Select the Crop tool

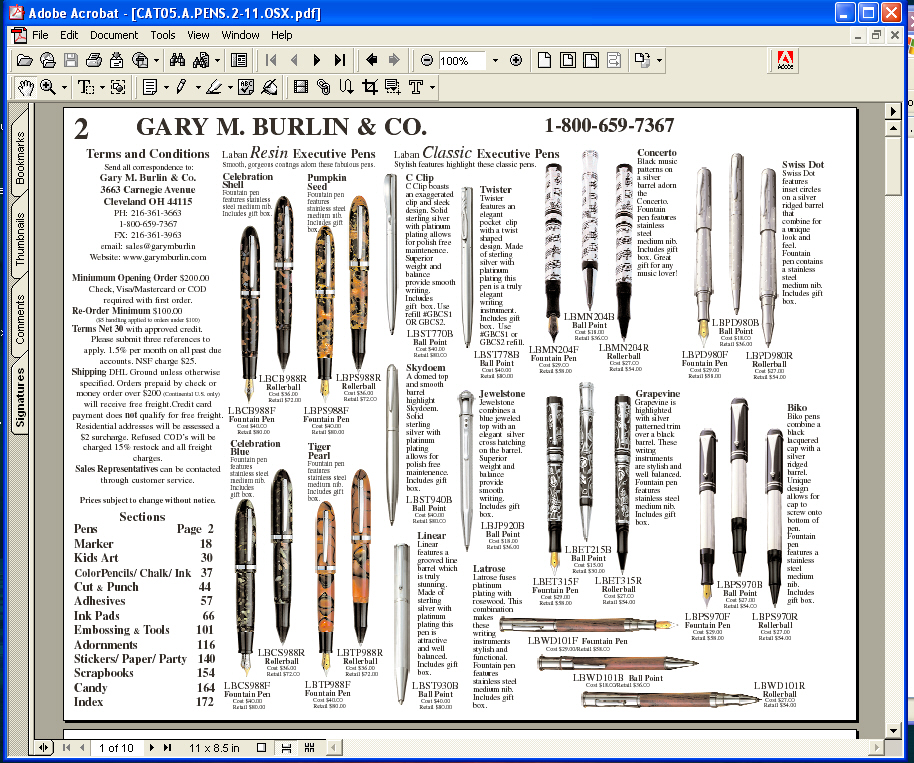pos(370,87)
